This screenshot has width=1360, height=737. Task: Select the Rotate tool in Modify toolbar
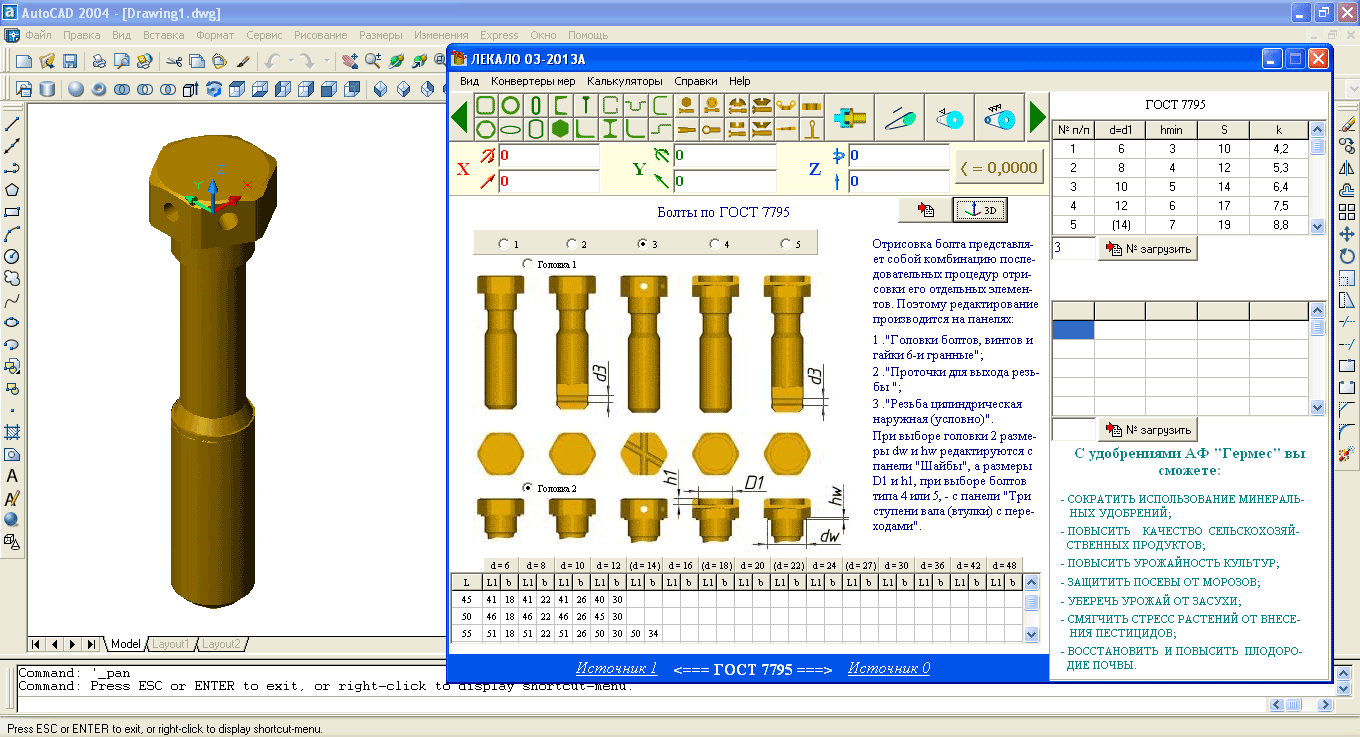[x=1347, y=256]
